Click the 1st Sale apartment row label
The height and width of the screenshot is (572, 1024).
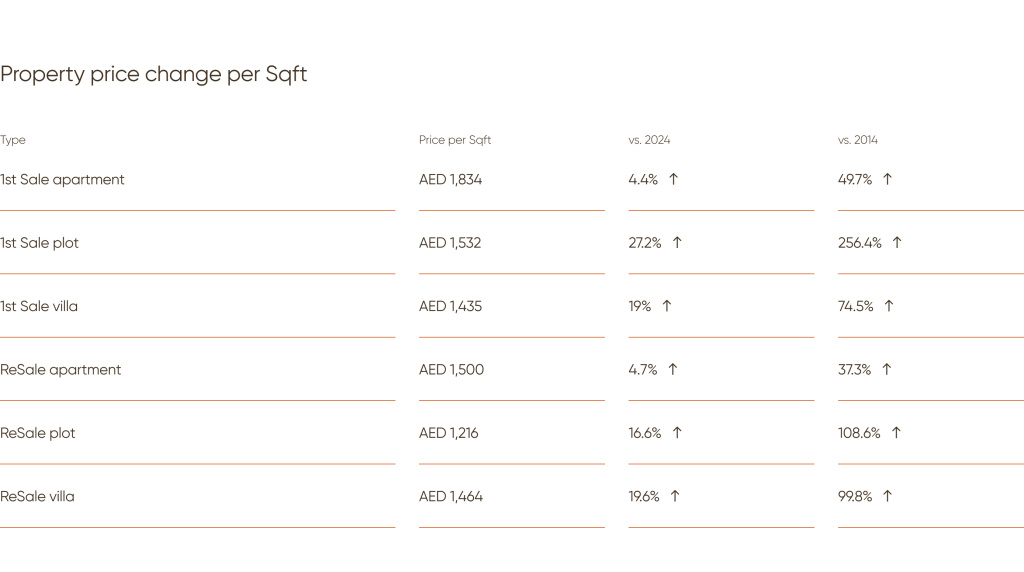pyautogui.click(x=62, y=180)
